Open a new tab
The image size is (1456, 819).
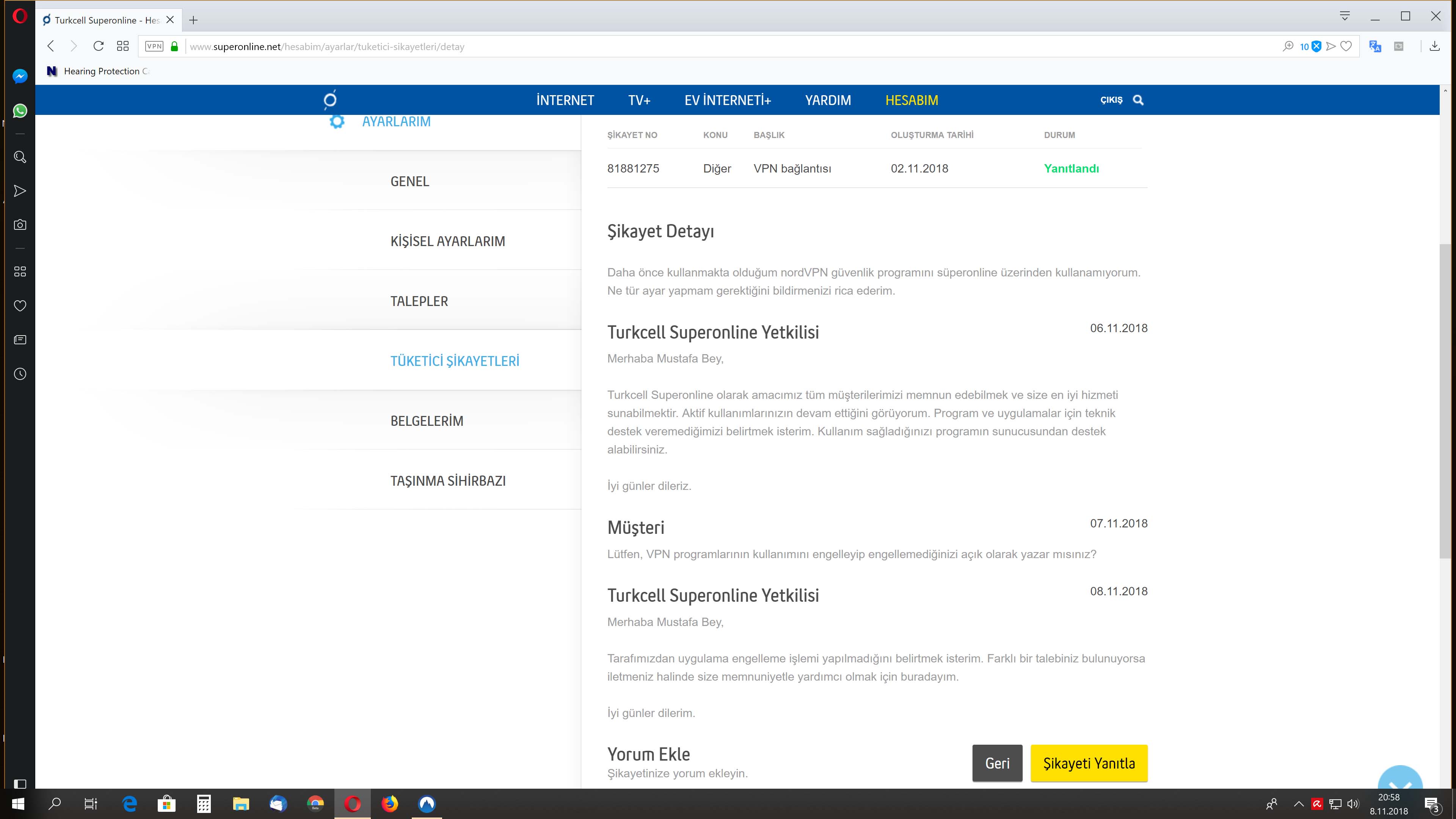(x=193, y=20)
